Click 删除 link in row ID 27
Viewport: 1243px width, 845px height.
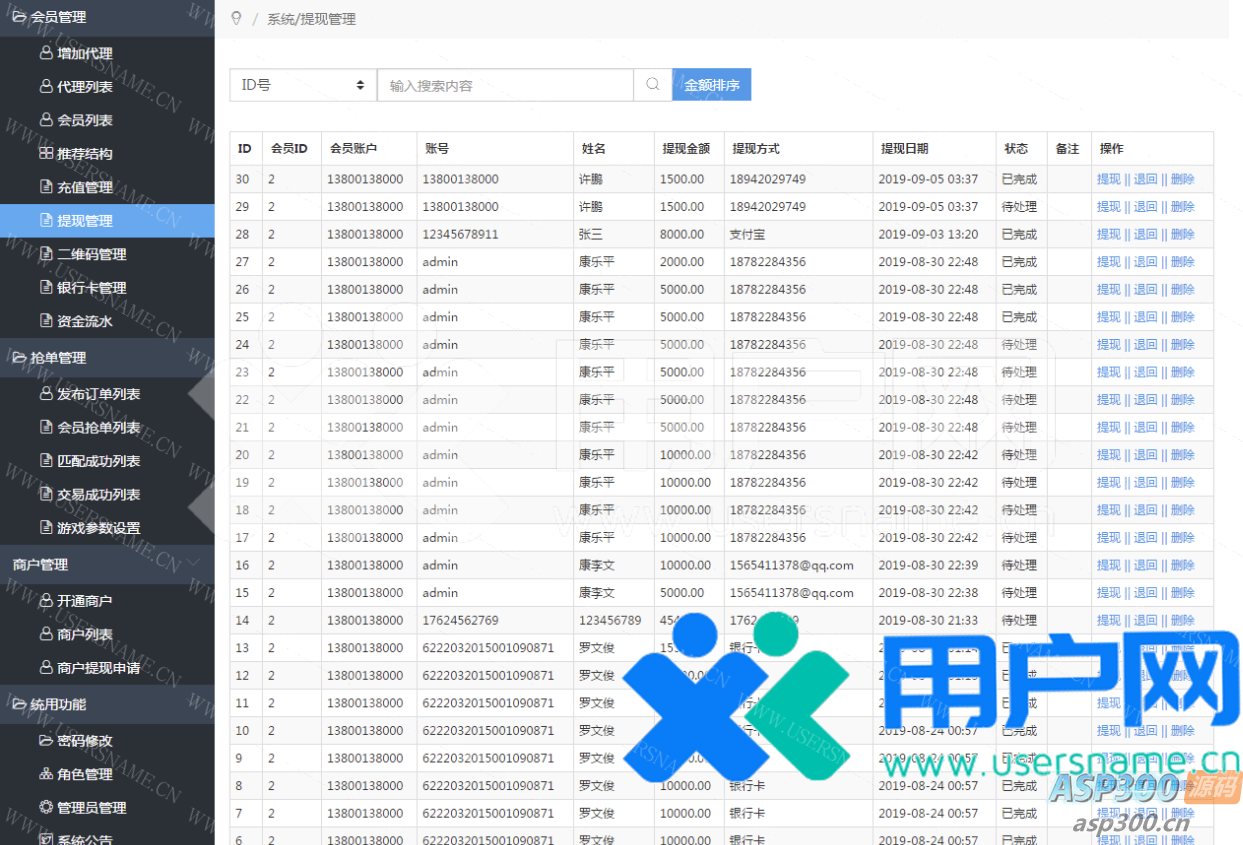[1182, 262]
